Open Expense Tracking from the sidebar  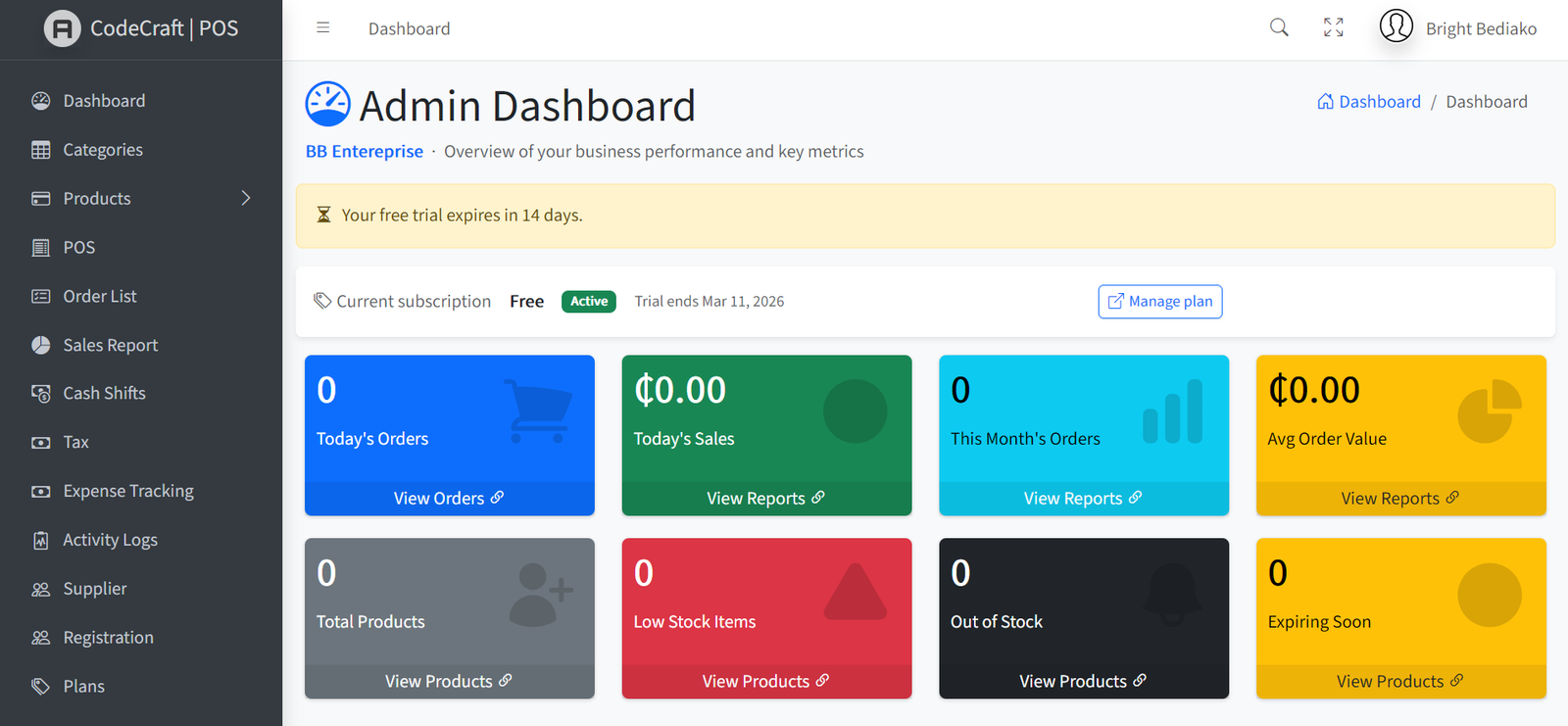pyautogui.click(x=127, y=491)
